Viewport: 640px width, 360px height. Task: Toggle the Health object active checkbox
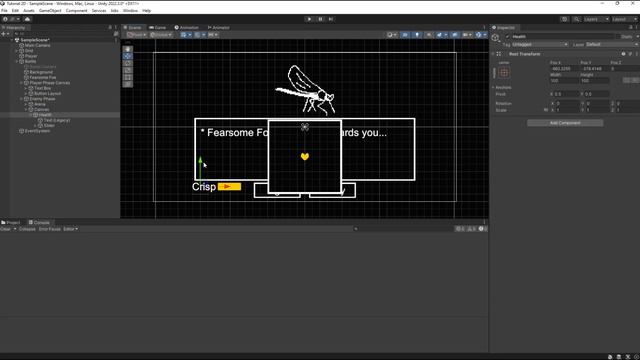click(508, 36)
